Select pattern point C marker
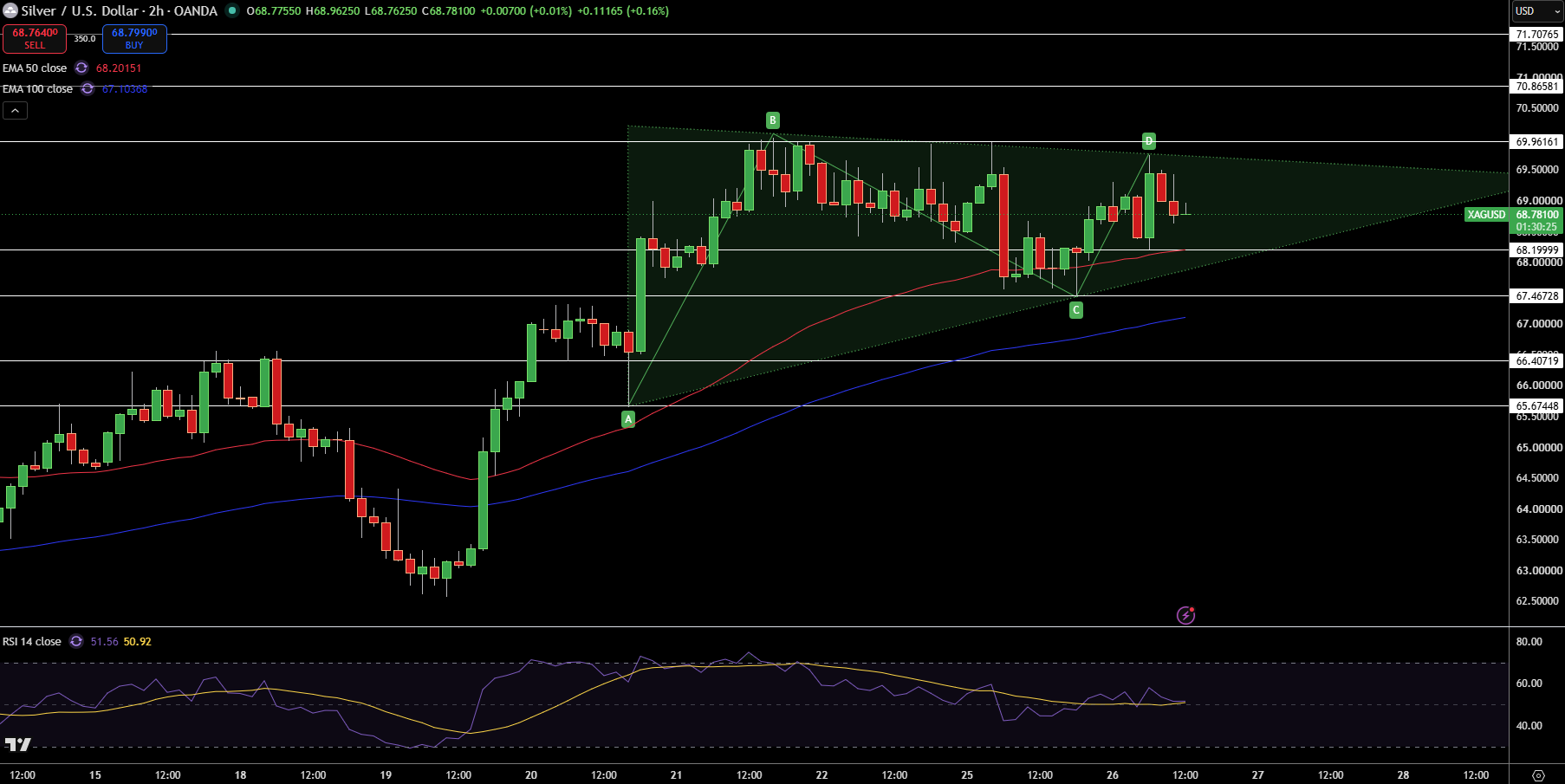The image size is (1565, 784). [1076, 310]
